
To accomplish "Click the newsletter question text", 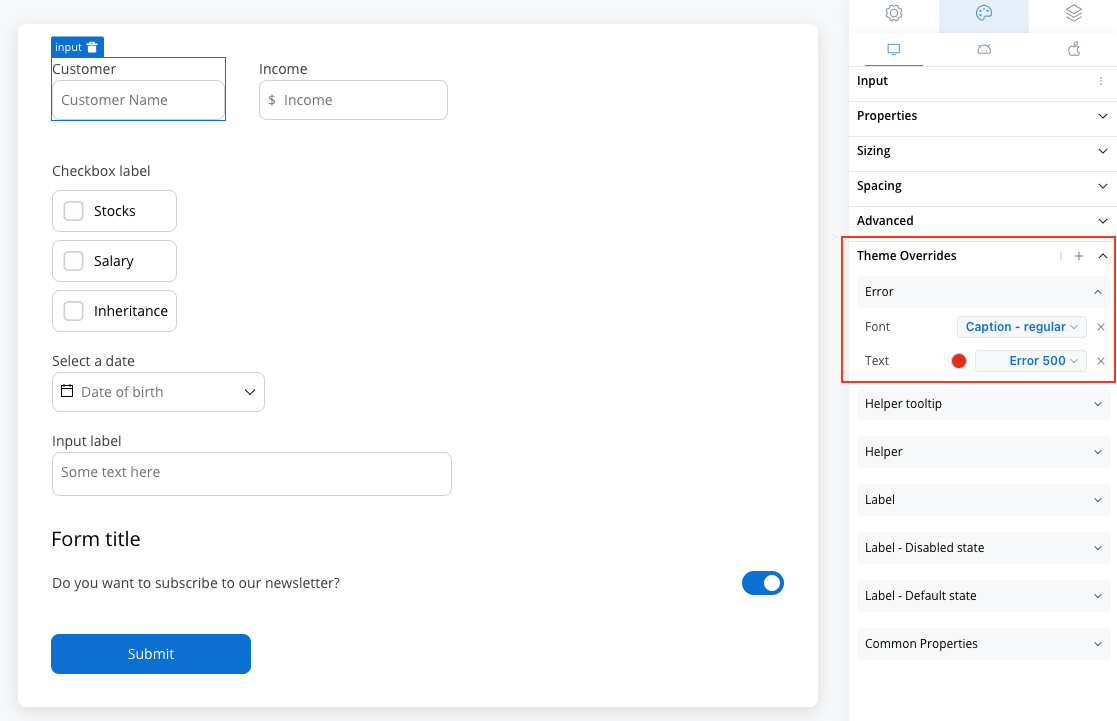I will pyautogui.click(x=196, y=583).
